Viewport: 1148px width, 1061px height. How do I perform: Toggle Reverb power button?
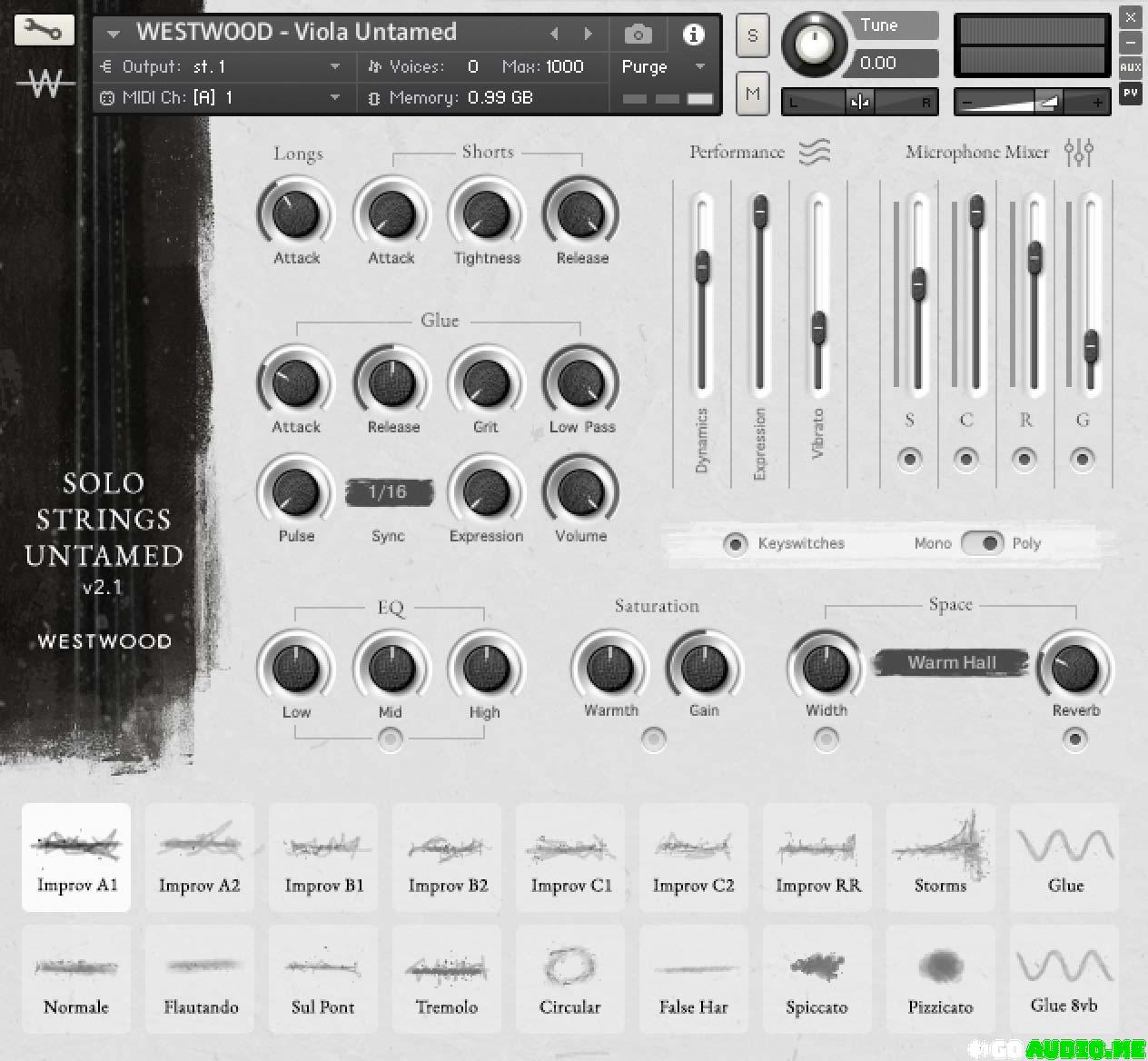1075,739
